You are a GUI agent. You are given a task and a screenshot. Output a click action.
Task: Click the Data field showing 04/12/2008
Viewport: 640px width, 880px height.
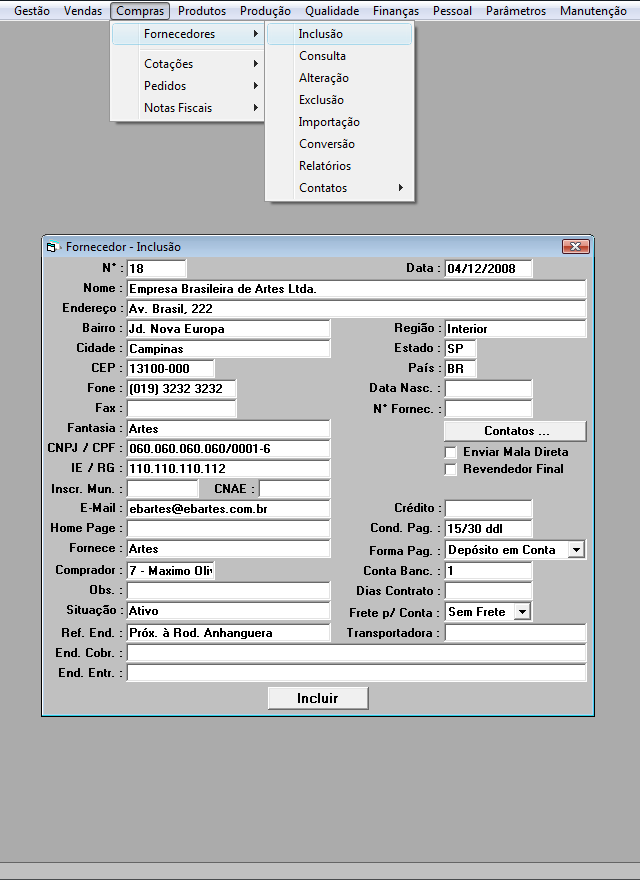pos(488,268)
